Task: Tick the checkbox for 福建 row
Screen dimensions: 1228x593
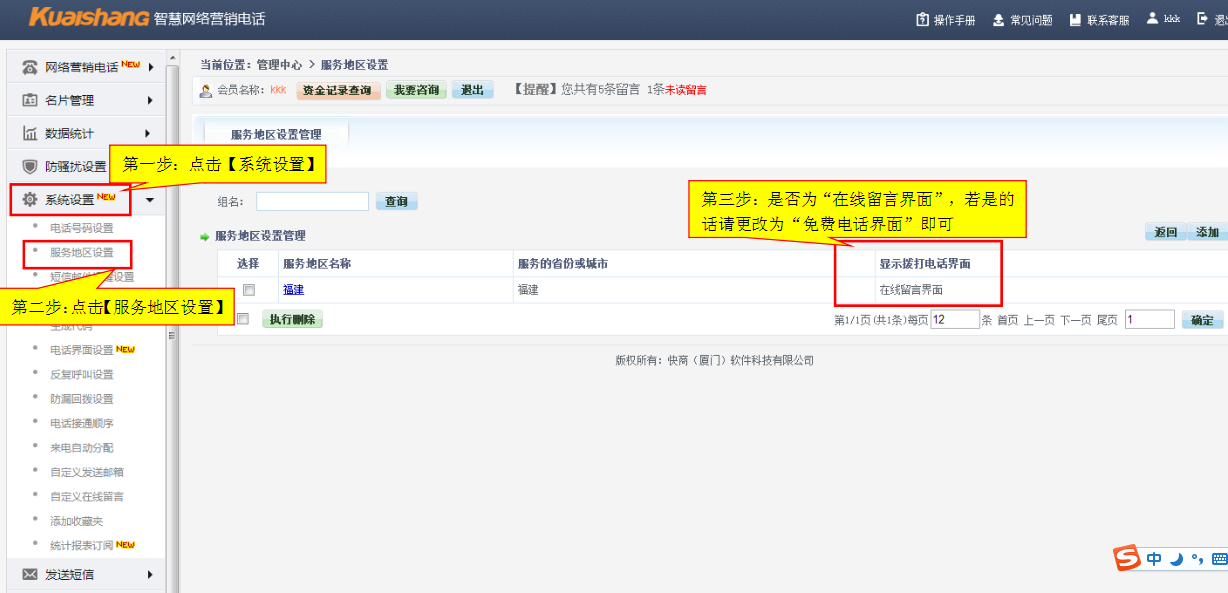Action: tap(249, 290)
